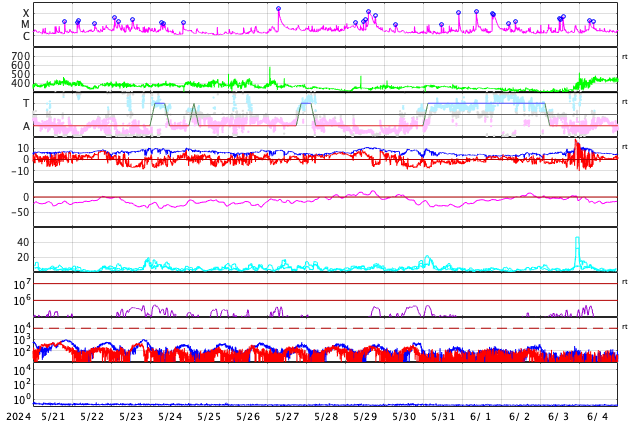Click the '6/ 2' date label
Screen dimensions: 634x424
coord(520,417)
